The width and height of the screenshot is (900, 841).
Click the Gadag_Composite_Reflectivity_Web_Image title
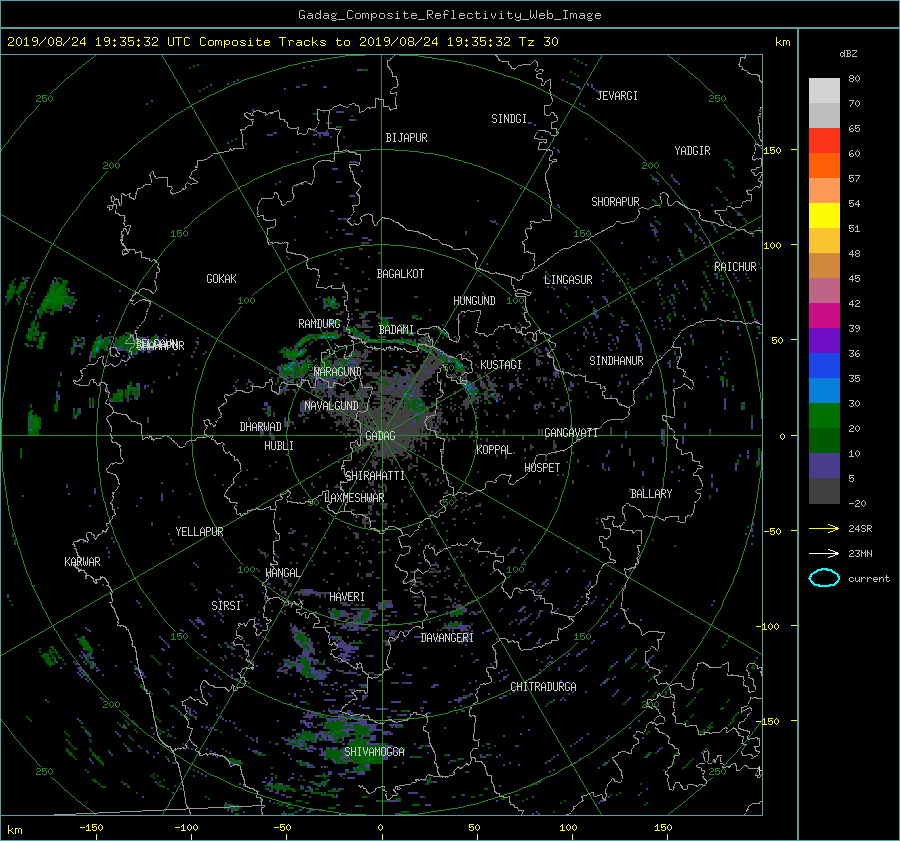449,15
